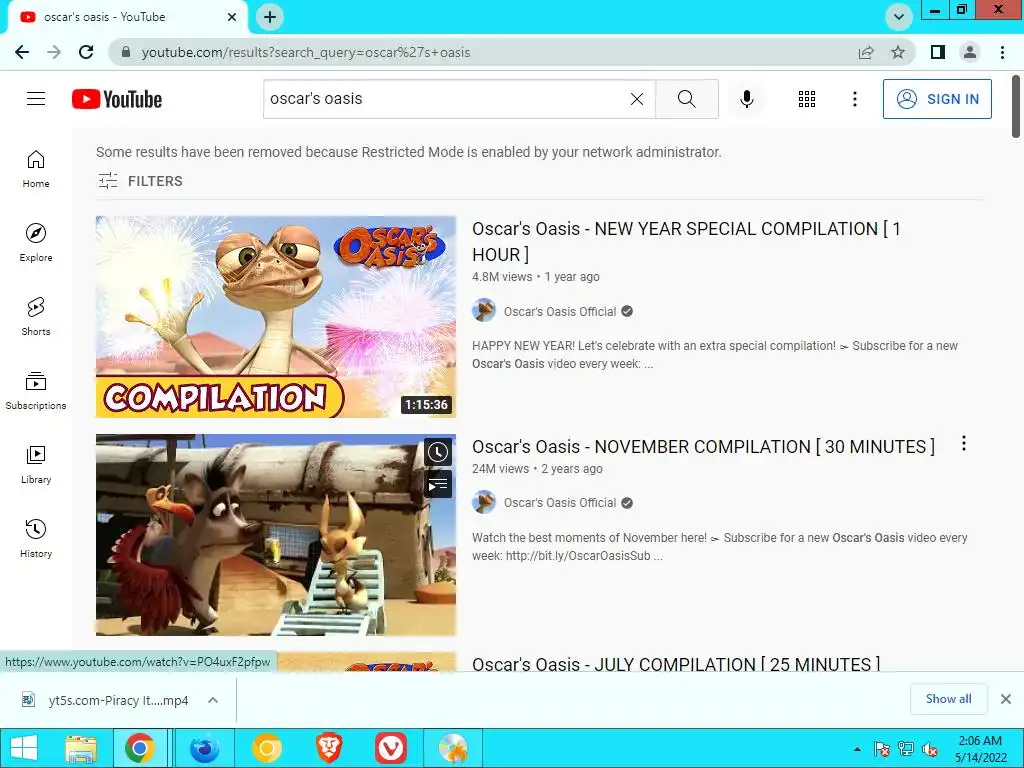Open Subscriptions in the sidebar
Viewport: 1024px width, 768px height.
tap(36, 391)
